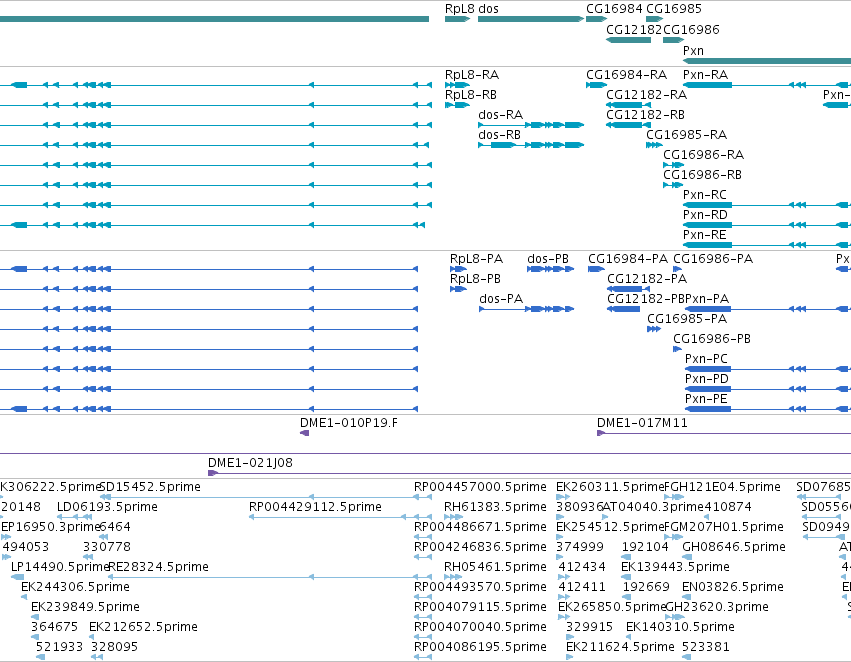Click the EK139443.5prime EST label
Screen dimensions: 851x662
[x=675, y=567]
